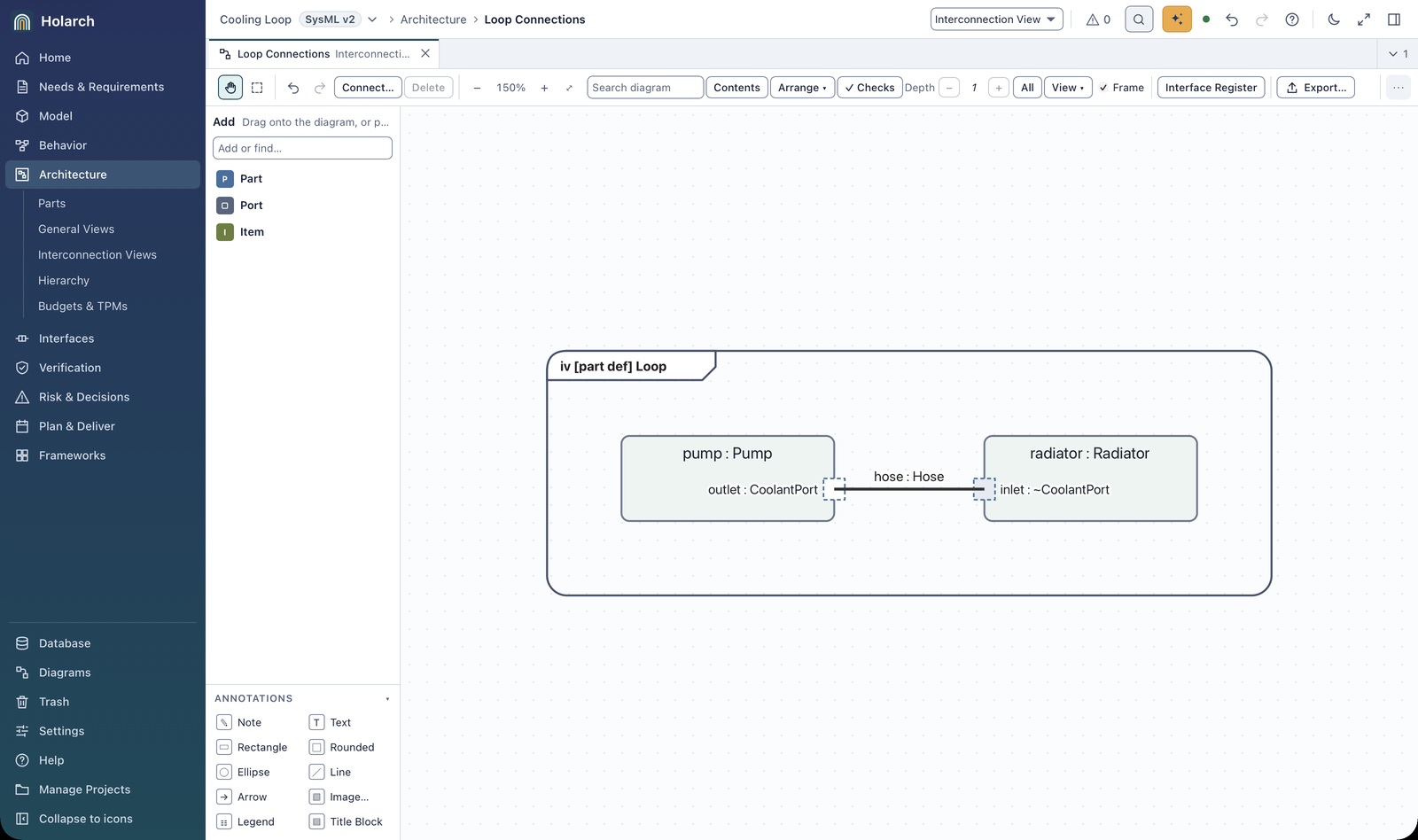The image size is (1418, 840).
Task: Fit diagram to screen
Action: [x=569, y=88]
